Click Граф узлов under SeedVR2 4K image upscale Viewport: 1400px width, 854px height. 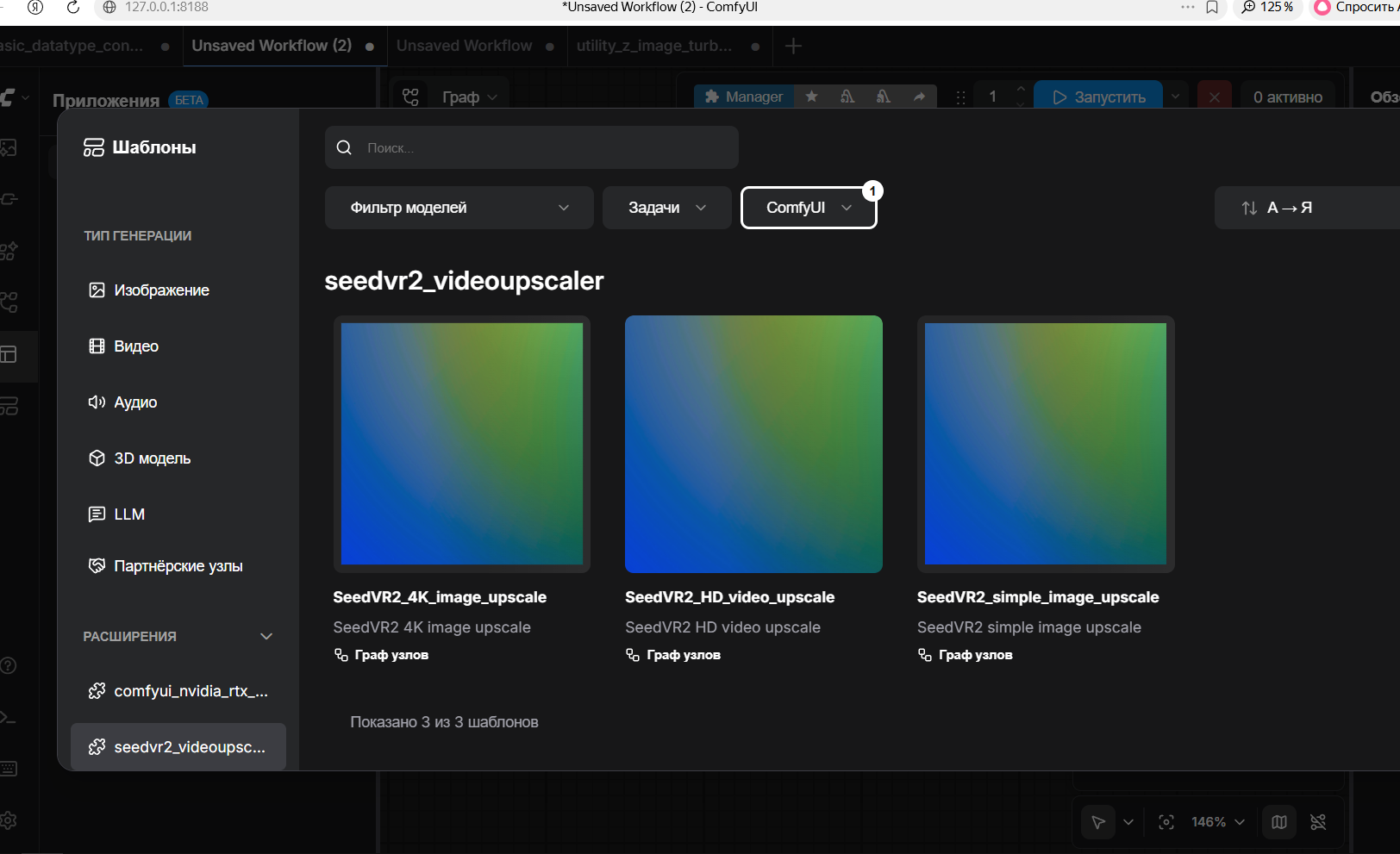[x=382, y=655]
